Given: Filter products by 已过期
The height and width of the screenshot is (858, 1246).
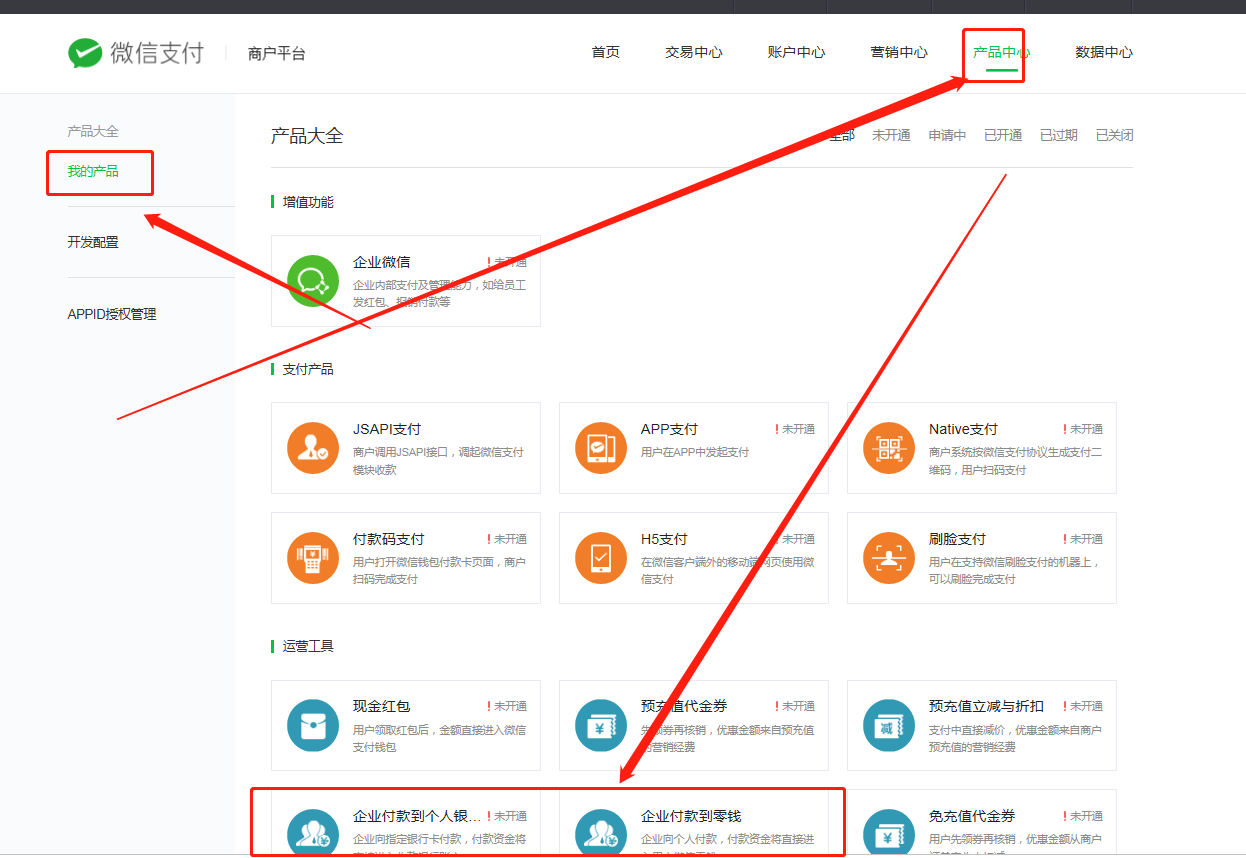Looking at the screenshot, I should pos(1059,135).
